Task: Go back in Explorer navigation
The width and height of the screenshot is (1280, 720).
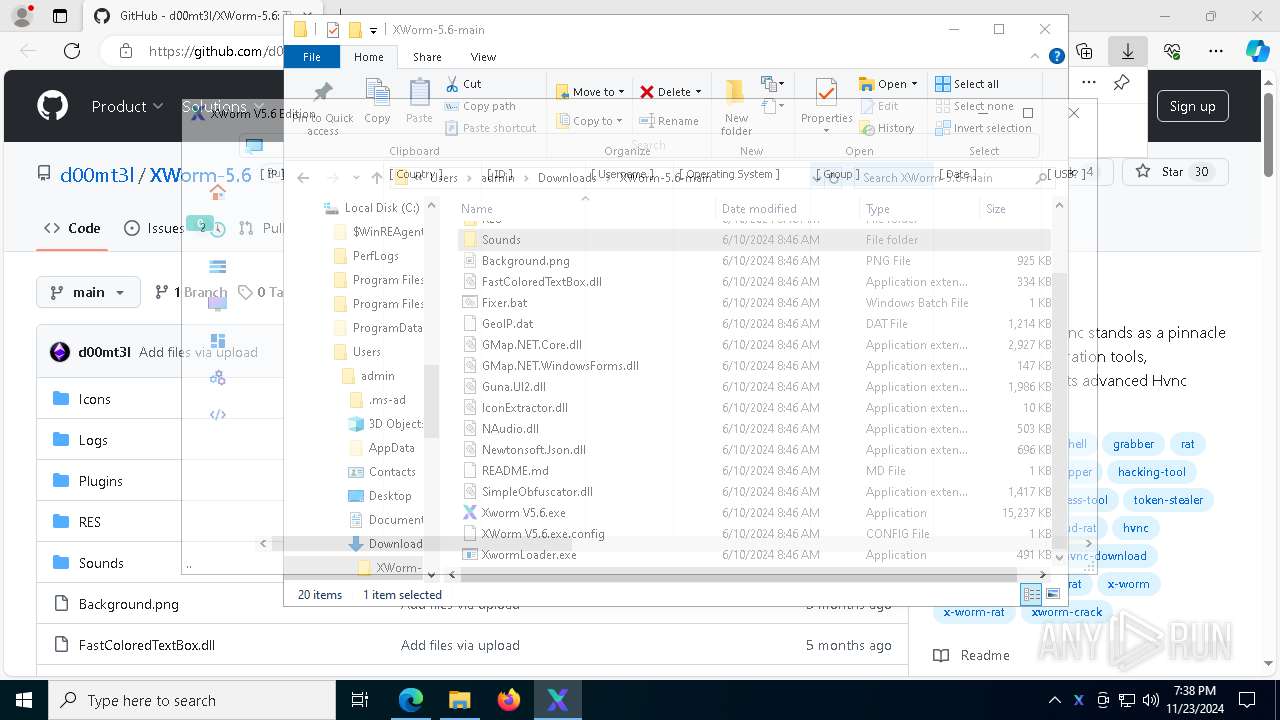Action: coord(303,178)
